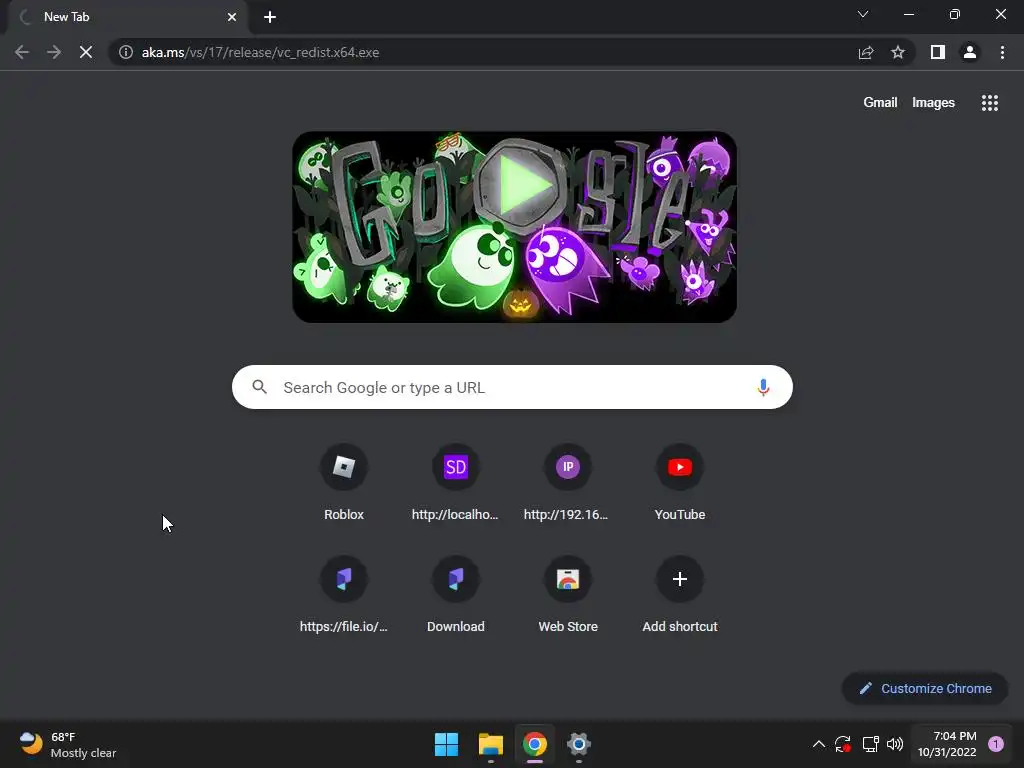Viewport: 1024px width, 768px height.
Task: Open Google Images link
Action: pos(933,103)
